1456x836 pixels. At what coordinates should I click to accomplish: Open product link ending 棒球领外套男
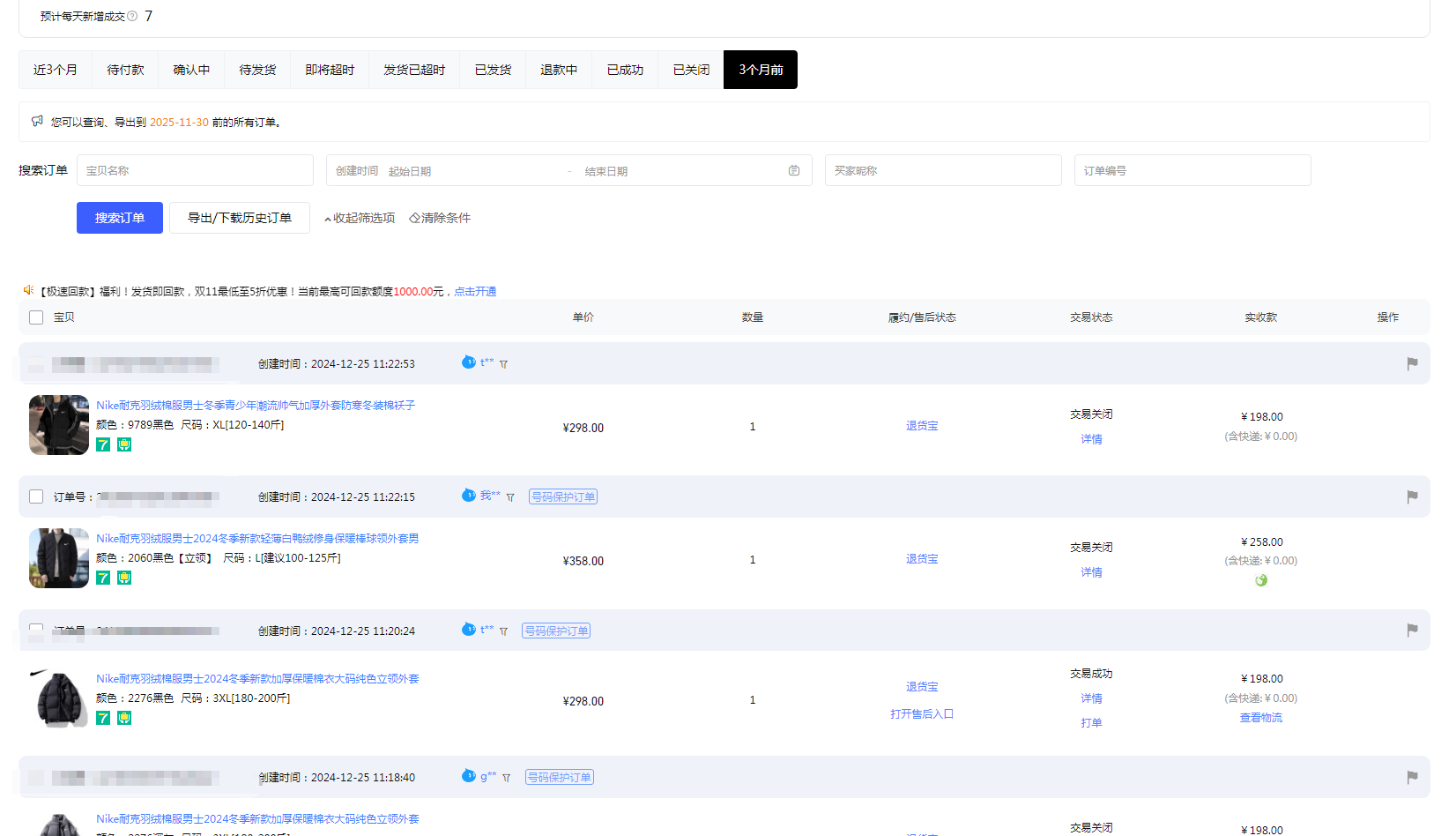257,539
